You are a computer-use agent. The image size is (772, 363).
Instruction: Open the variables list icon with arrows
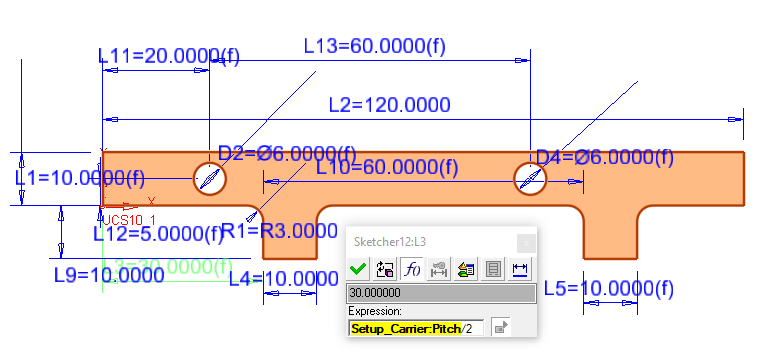click(465, 269)
